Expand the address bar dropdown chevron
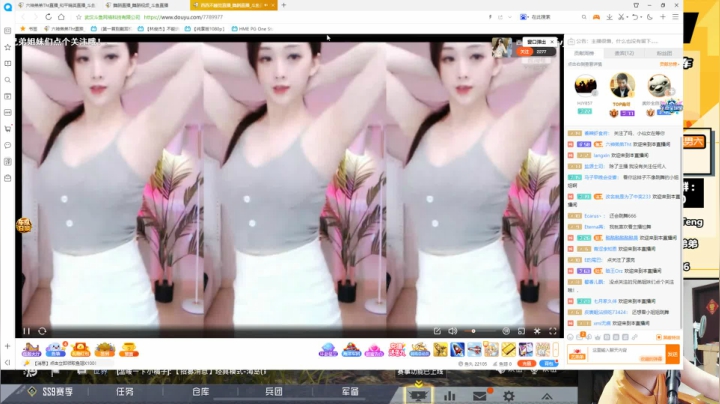The height and width of the screenshot is (404, 720). (510, 17)
